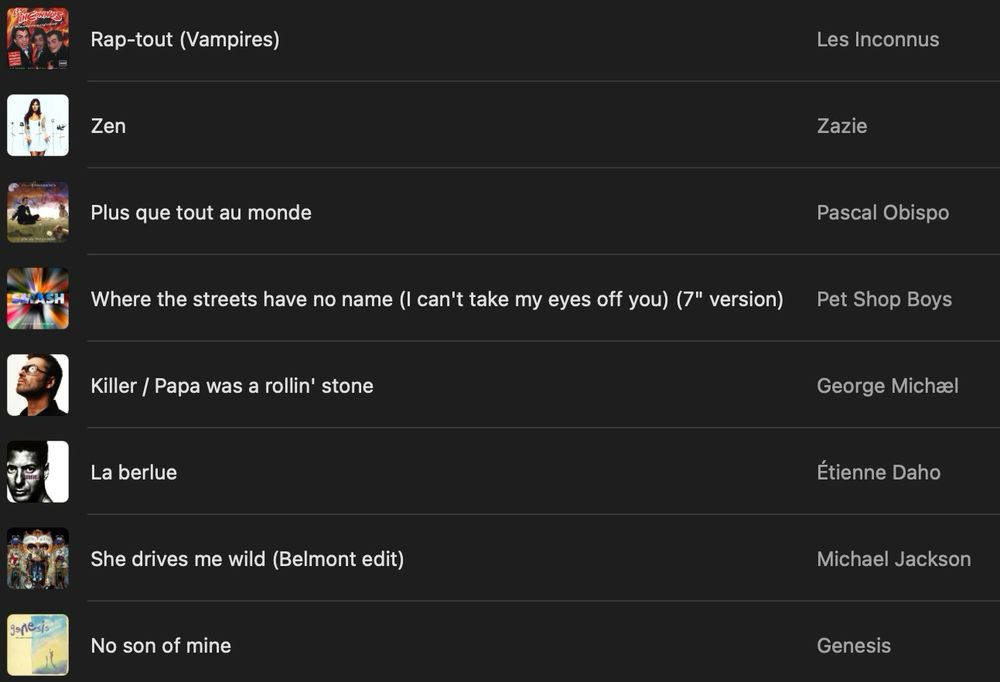Select the song Zen
The width and height of the screenshot is (1000, 682).
pyautogui.click(x=108, y=125)
